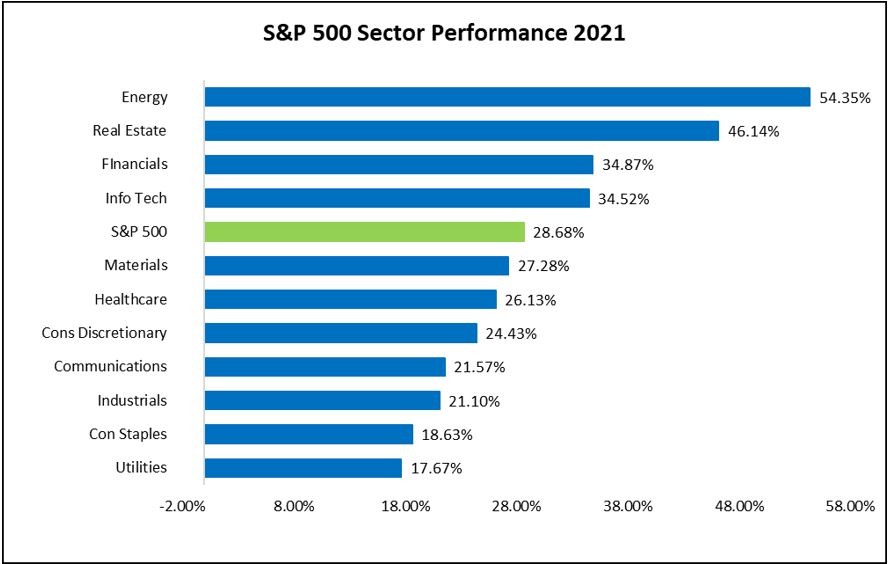
Task: Click the Real Estate bar
Action: 461,131
